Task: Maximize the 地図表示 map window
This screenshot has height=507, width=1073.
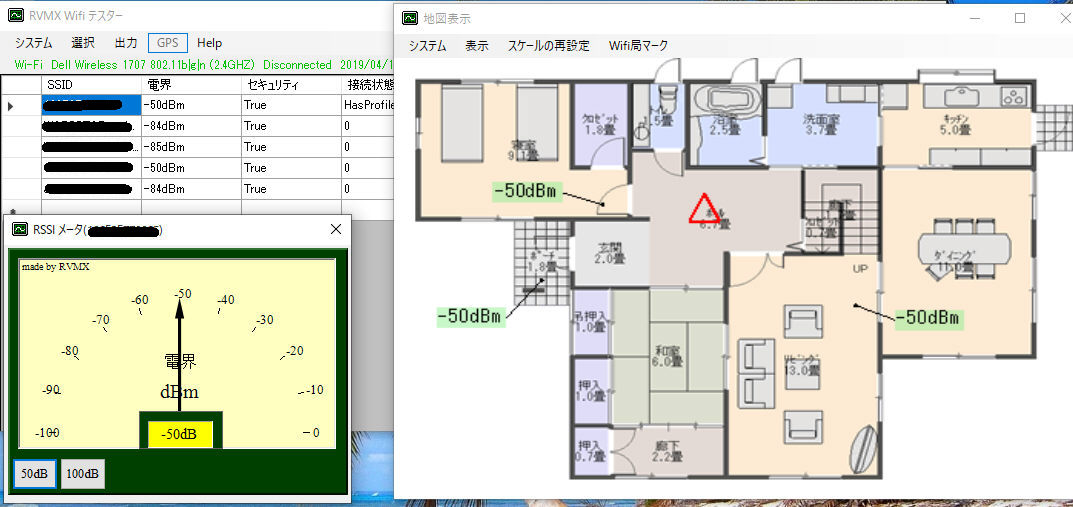Action: 1020,18
